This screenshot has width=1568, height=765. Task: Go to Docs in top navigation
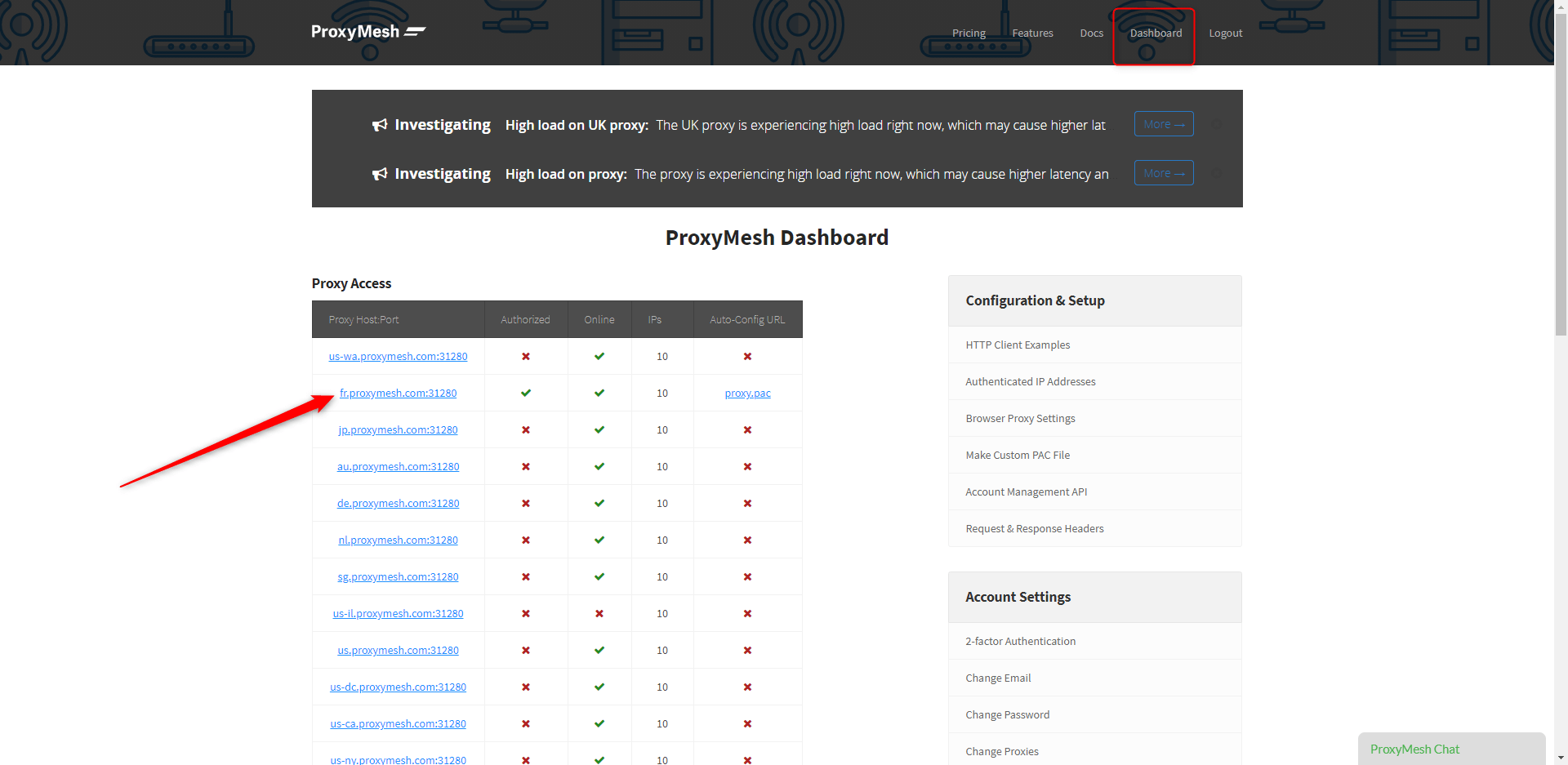coord(1091,33)
